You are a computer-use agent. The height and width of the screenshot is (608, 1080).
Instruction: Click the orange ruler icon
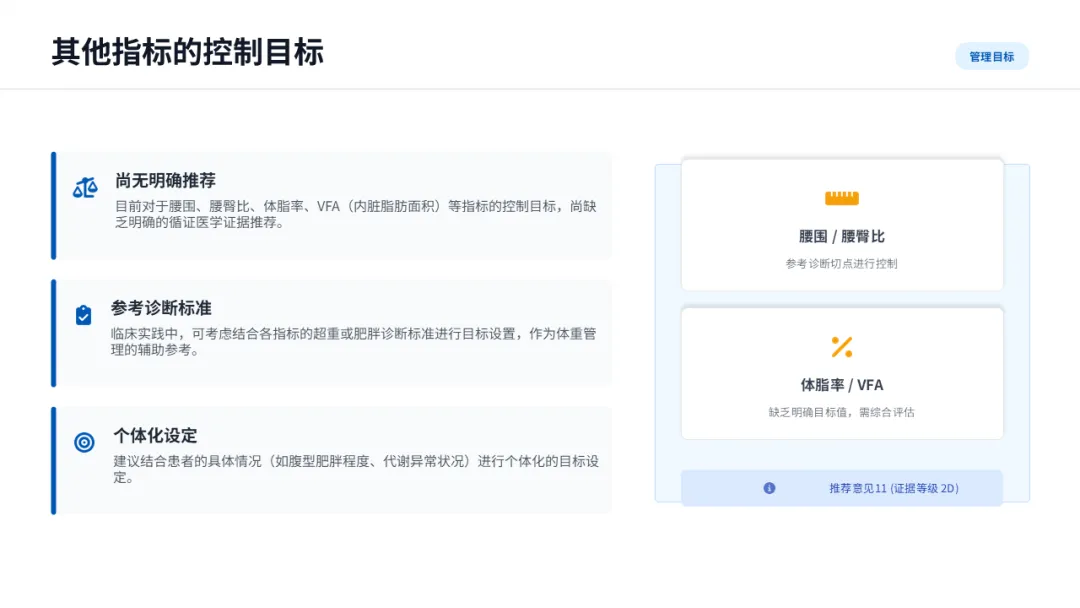[x=842, y=198]
